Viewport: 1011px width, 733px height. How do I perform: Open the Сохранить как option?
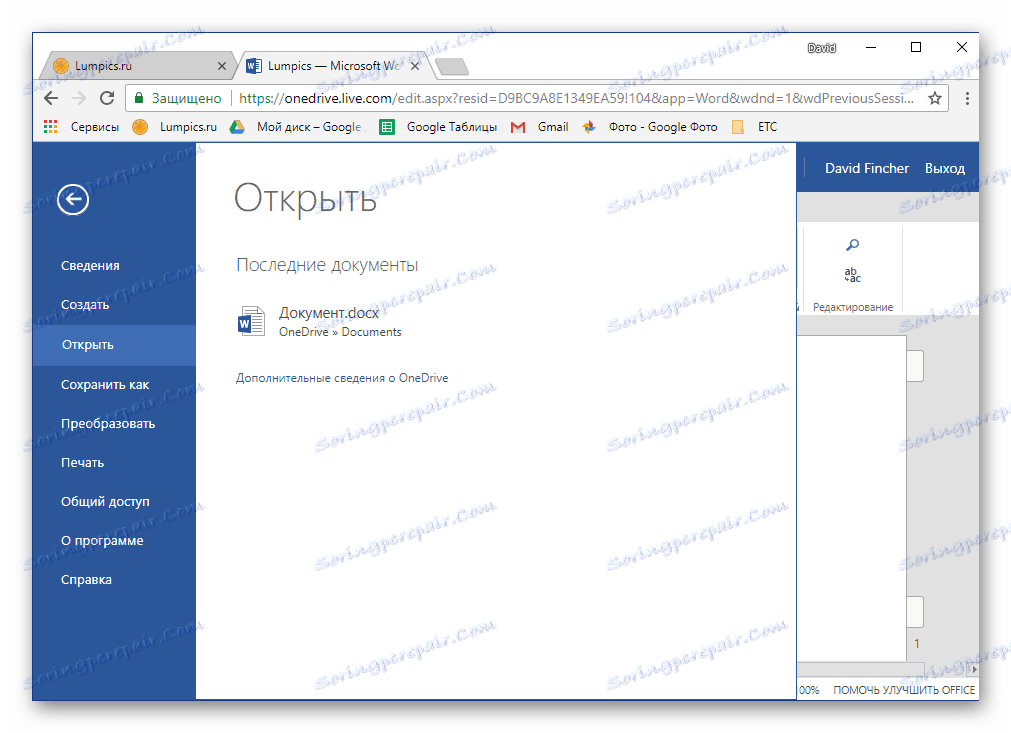point(104,385)
